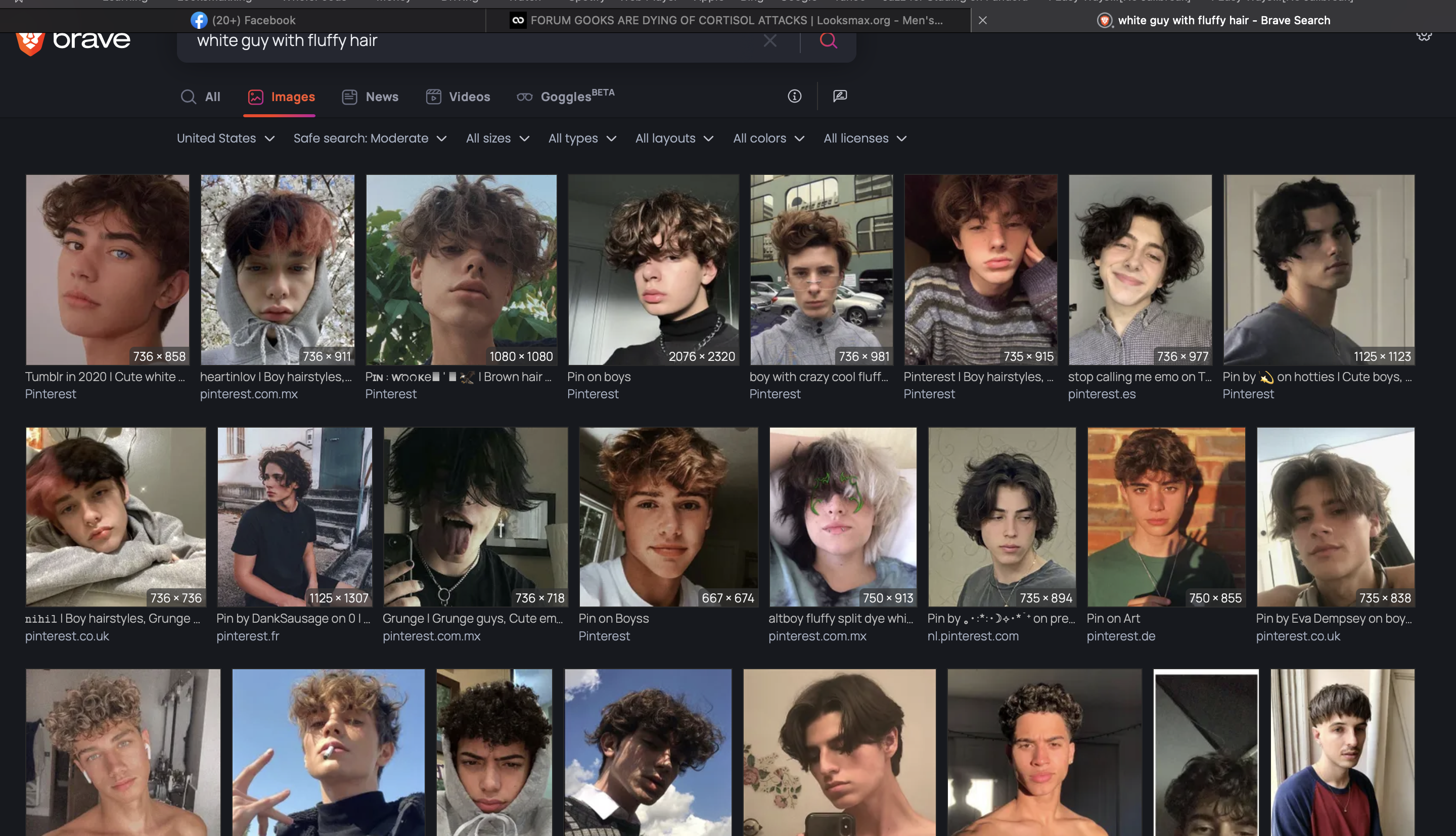Open the 2076 × 2320 Pin on boys image

point(653,270)
